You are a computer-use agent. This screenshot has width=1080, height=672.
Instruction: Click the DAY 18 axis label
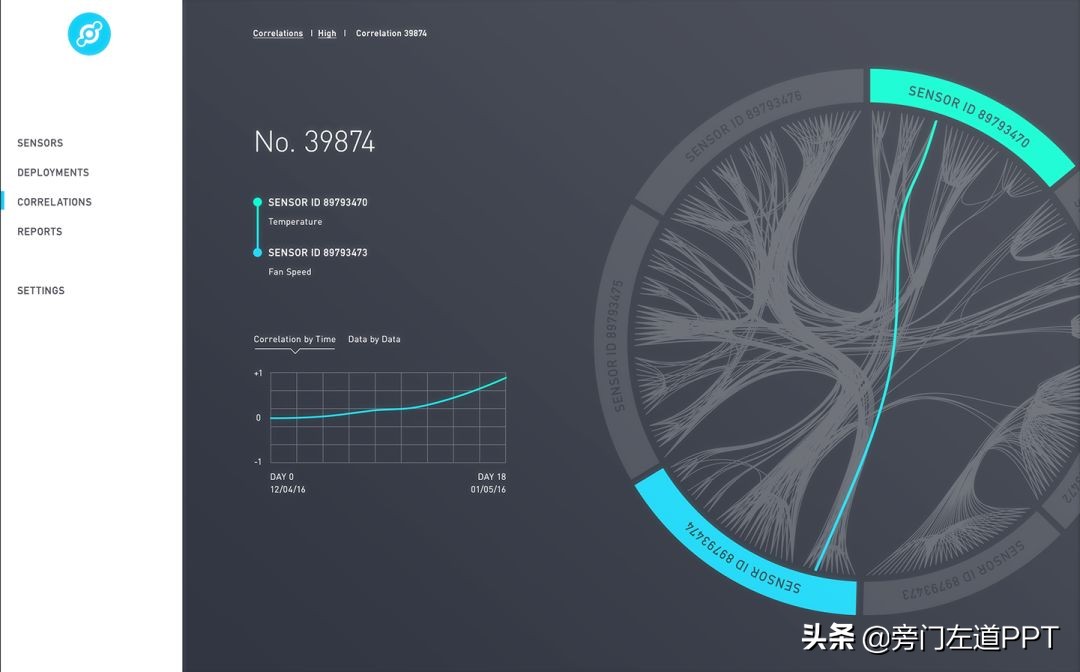(x=492, y=476)
